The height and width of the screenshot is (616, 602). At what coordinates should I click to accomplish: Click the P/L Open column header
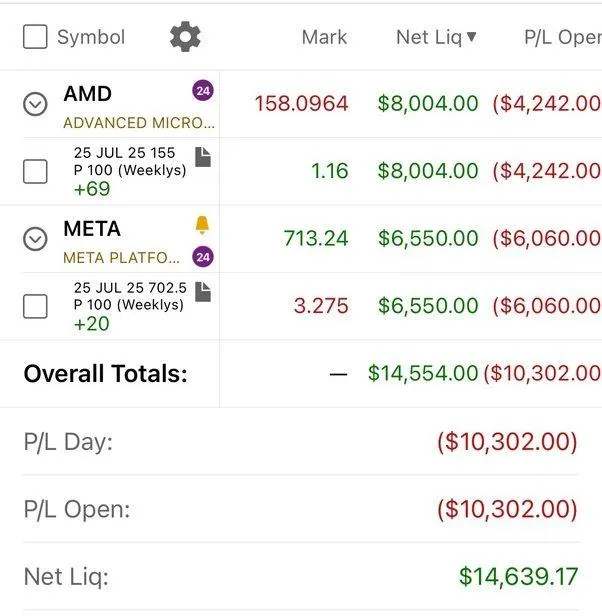point(562,37)
